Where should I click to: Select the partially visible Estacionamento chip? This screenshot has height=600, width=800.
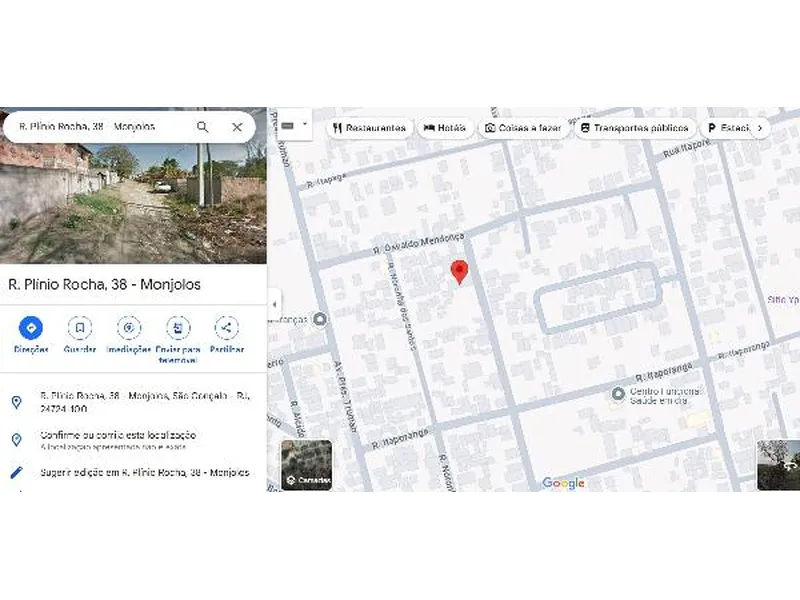(x=728, y=128)
